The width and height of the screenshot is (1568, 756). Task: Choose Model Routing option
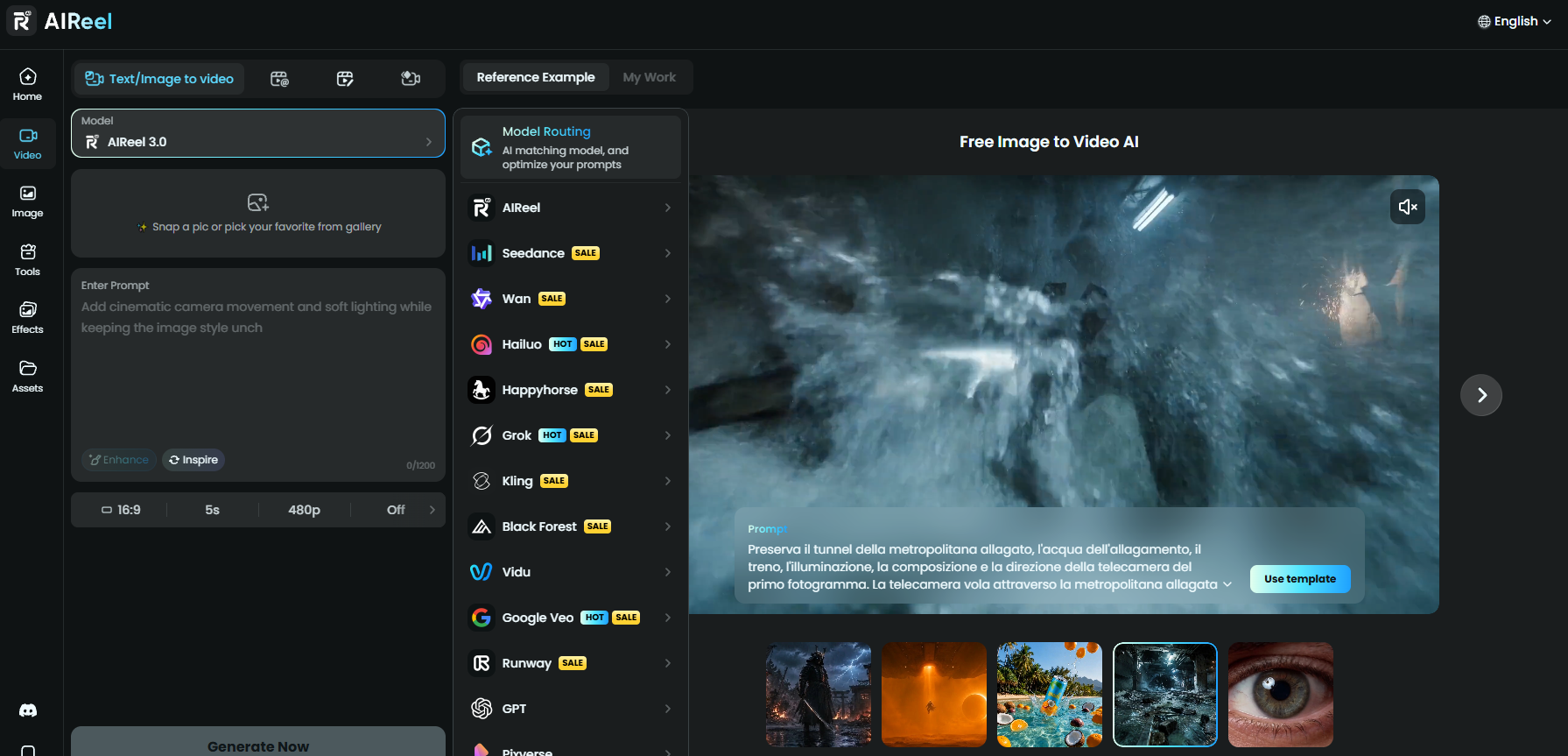[x=571, y=147]
